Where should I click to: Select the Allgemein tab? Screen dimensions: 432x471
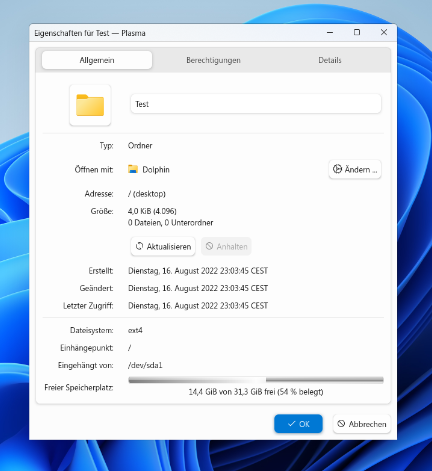coord(97,60)
